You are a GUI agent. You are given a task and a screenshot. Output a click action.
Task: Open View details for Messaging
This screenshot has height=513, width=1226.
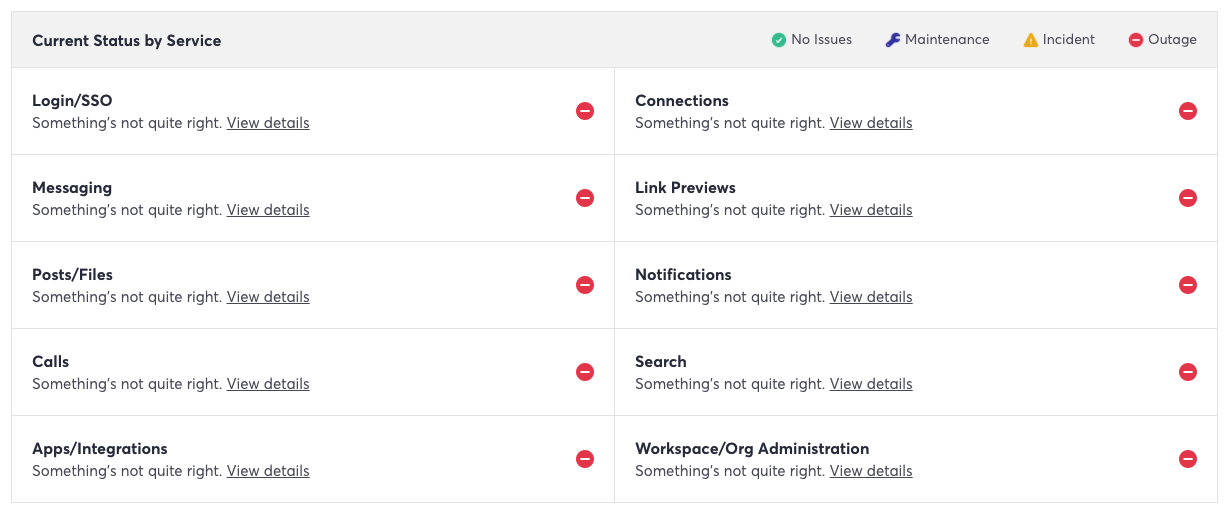pyautogui.click(x=268, y=210)
